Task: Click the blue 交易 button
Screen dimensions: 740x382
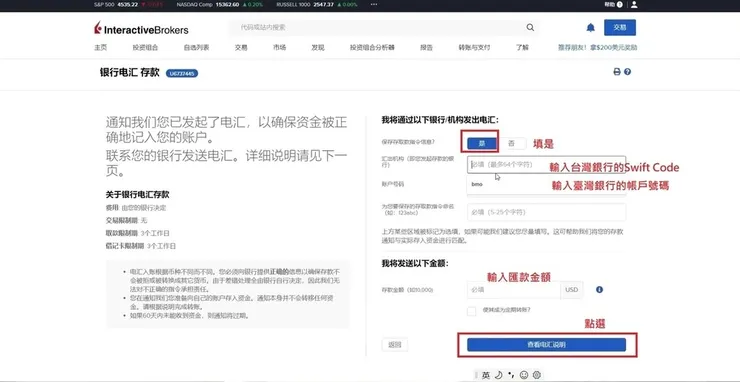Action: pyautogui.click(x=620, y=27)
